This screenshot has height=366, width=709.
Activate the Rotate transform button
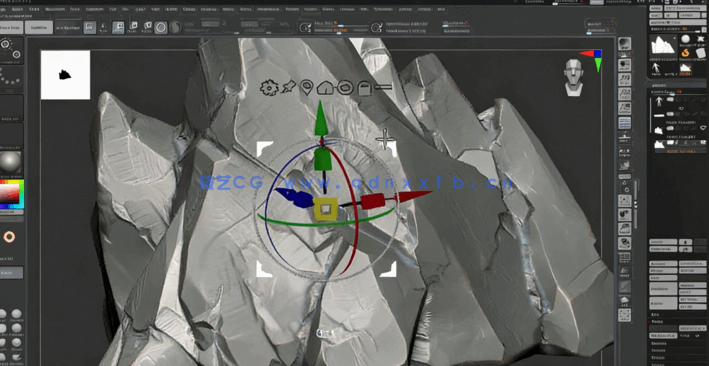tap(147, 28)
